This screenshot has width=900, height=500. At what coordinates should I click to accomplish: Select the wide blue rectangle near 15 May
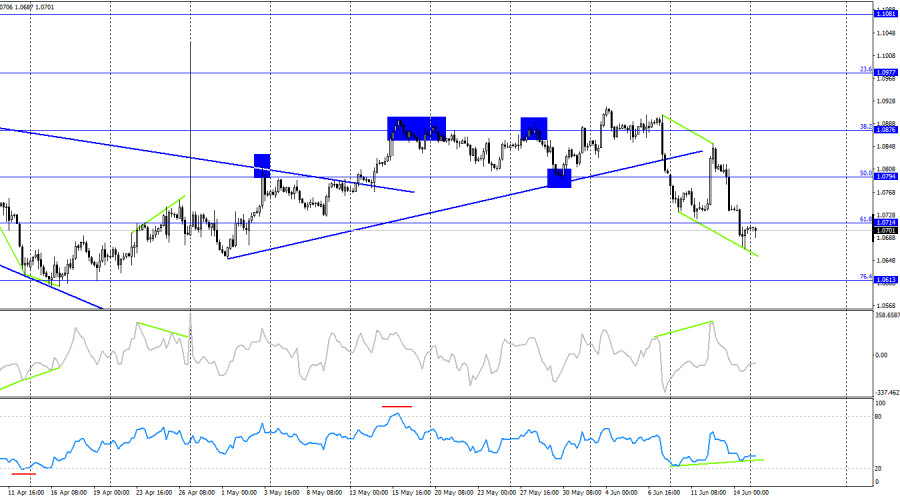pos(417,129)
